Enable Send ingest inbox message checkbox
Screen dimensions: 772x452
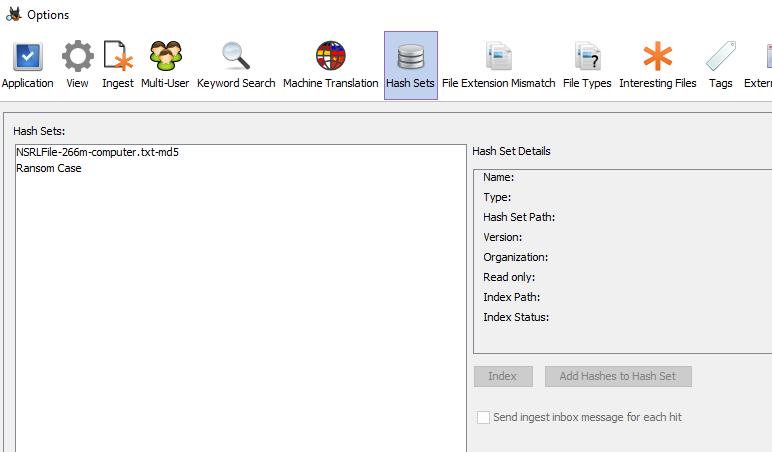pyautogui.click(x=484, y=417)
